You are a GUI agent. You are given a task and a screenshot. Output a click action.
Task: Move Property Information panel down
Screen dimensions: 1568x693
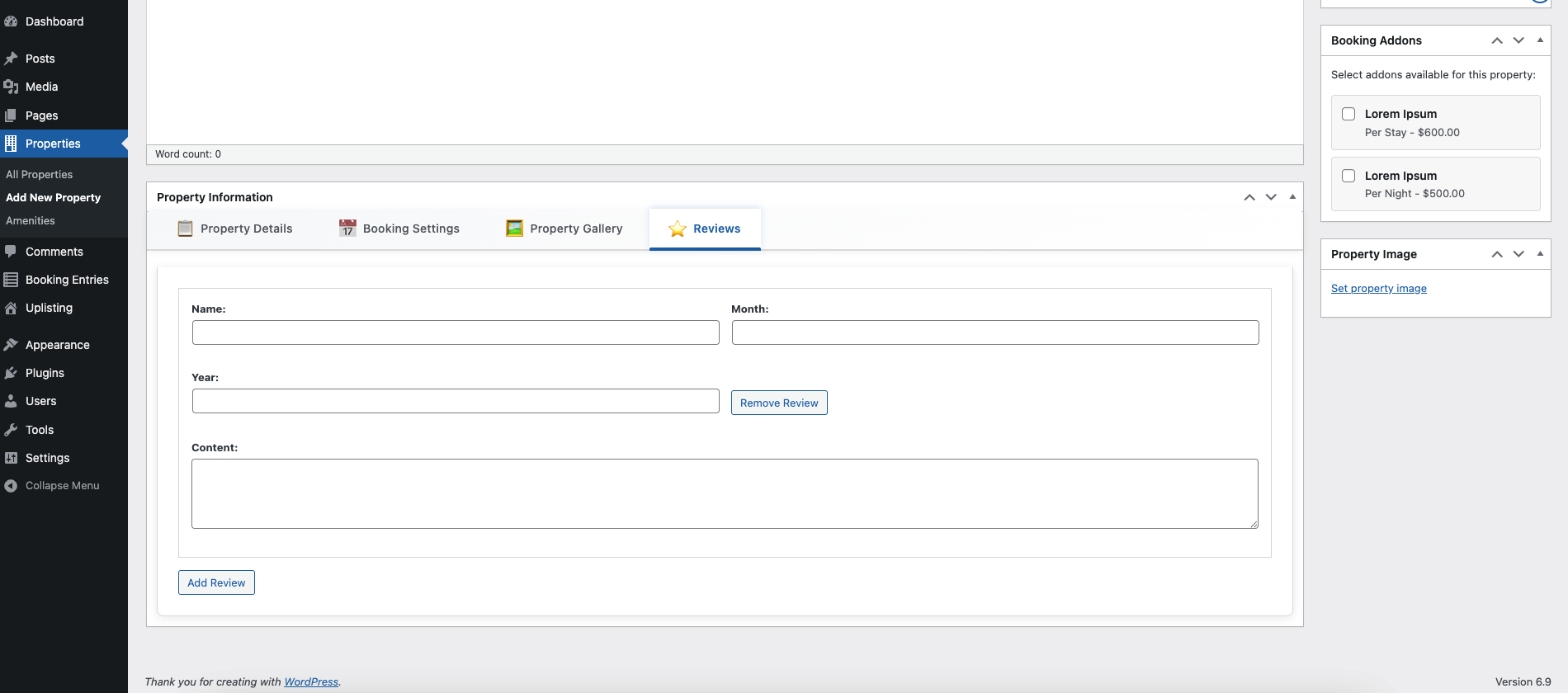click(x=1271, y=197)
